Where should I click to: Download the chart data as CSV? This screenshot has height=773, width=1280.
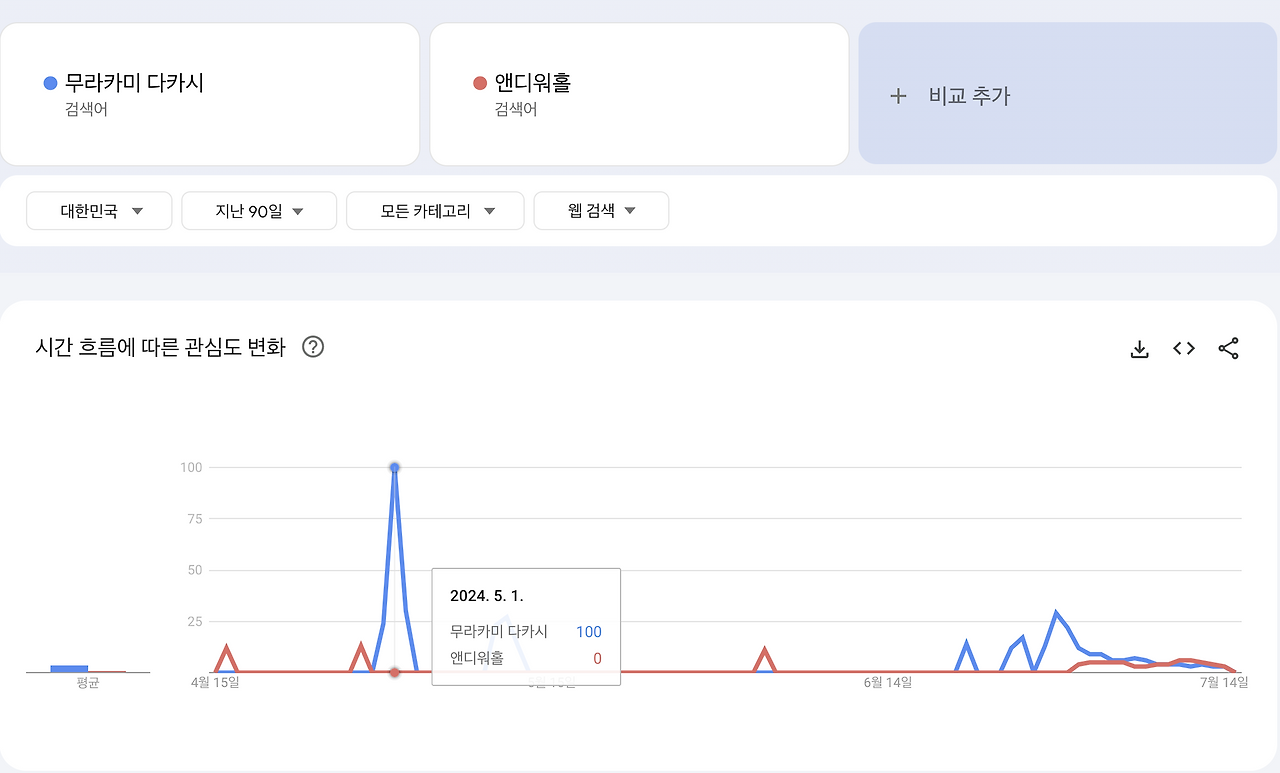1139,348
